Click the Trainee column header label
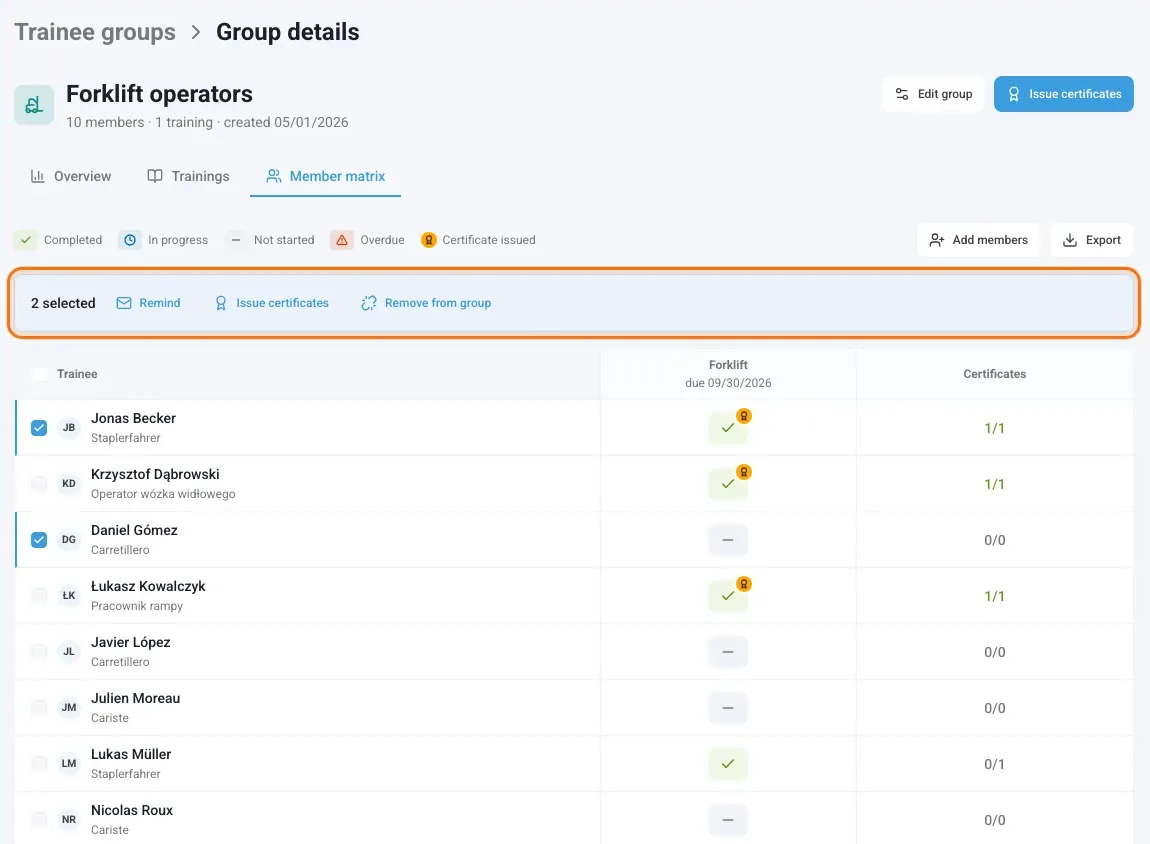 tap(77, 374)
